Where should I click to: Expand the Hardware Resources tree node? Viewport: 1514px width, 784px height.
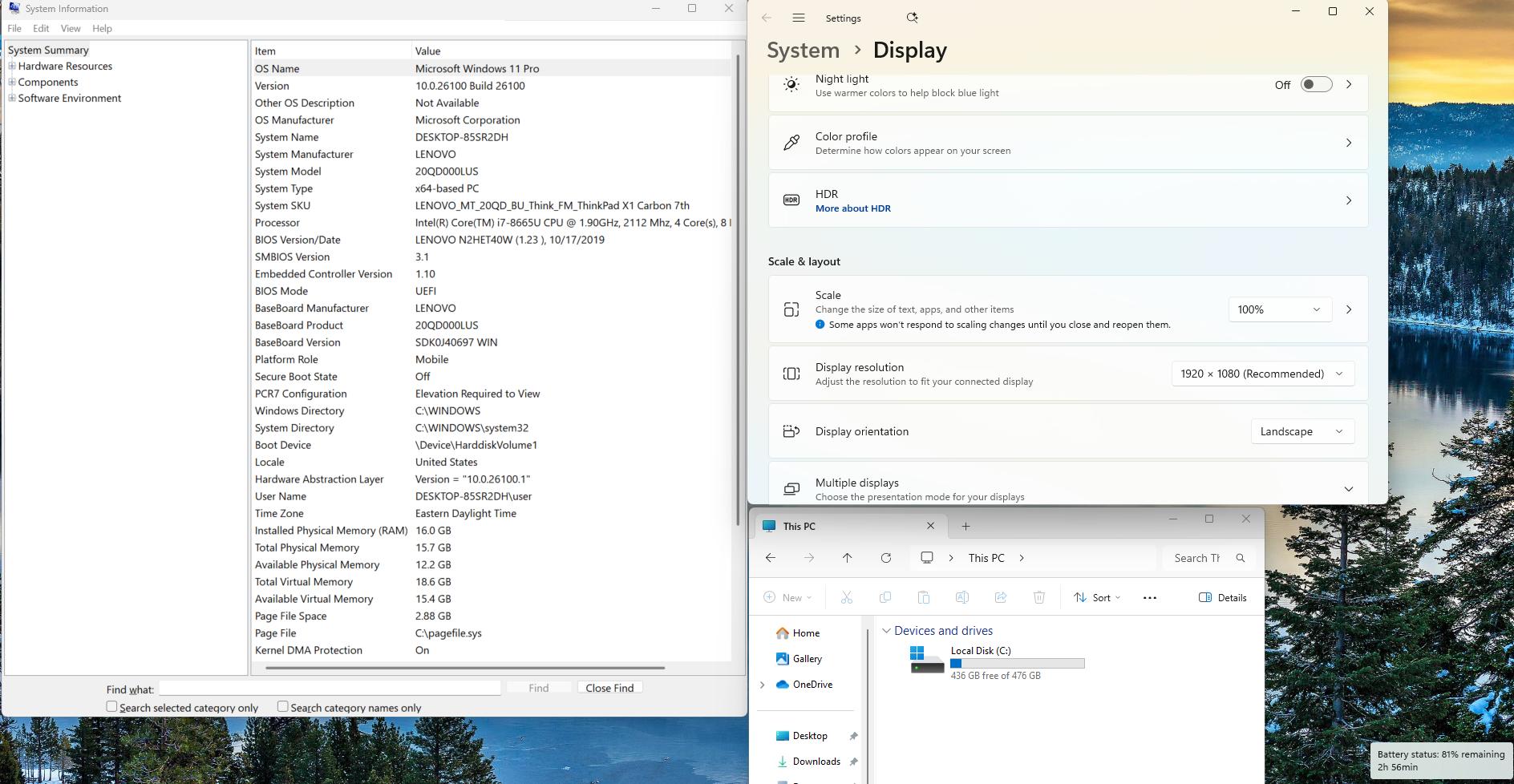12,66
